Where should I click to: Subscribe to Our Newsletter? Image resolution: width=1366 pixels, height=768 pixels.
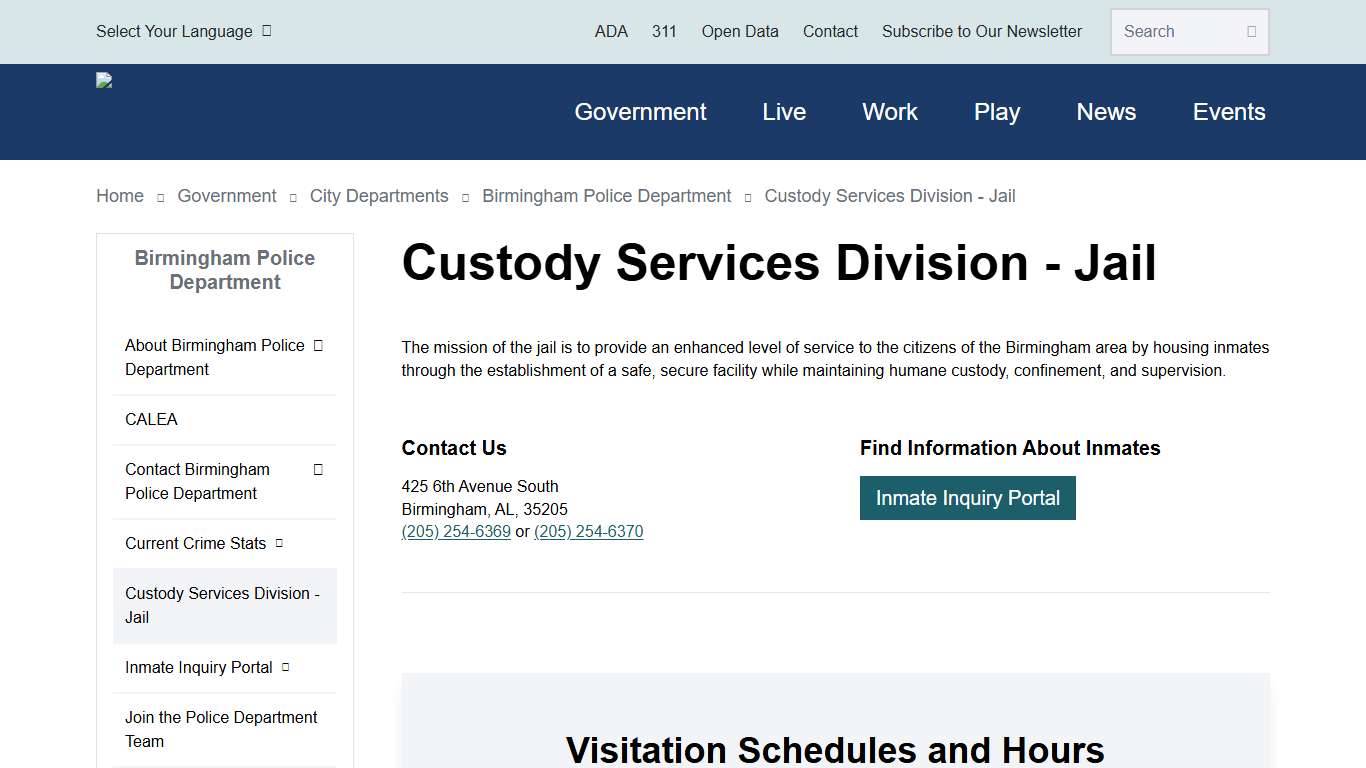click(x=981, y=31)
